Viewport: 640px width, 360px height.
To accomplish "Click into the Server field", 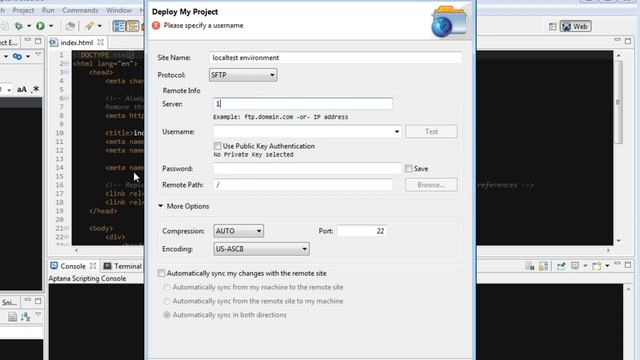I will coord(303,104).
